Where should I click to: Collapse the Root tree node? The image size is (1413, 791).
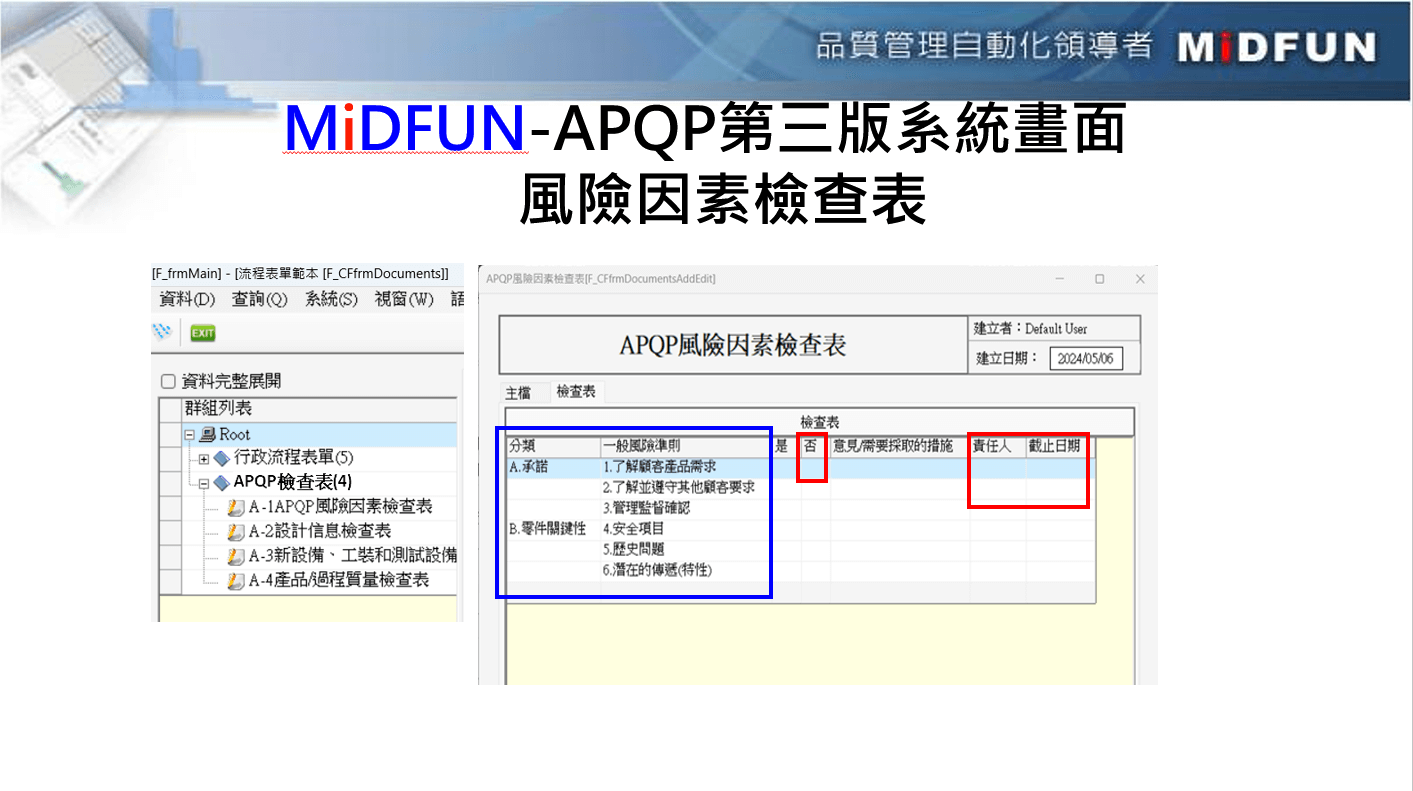tap(190, 435)
